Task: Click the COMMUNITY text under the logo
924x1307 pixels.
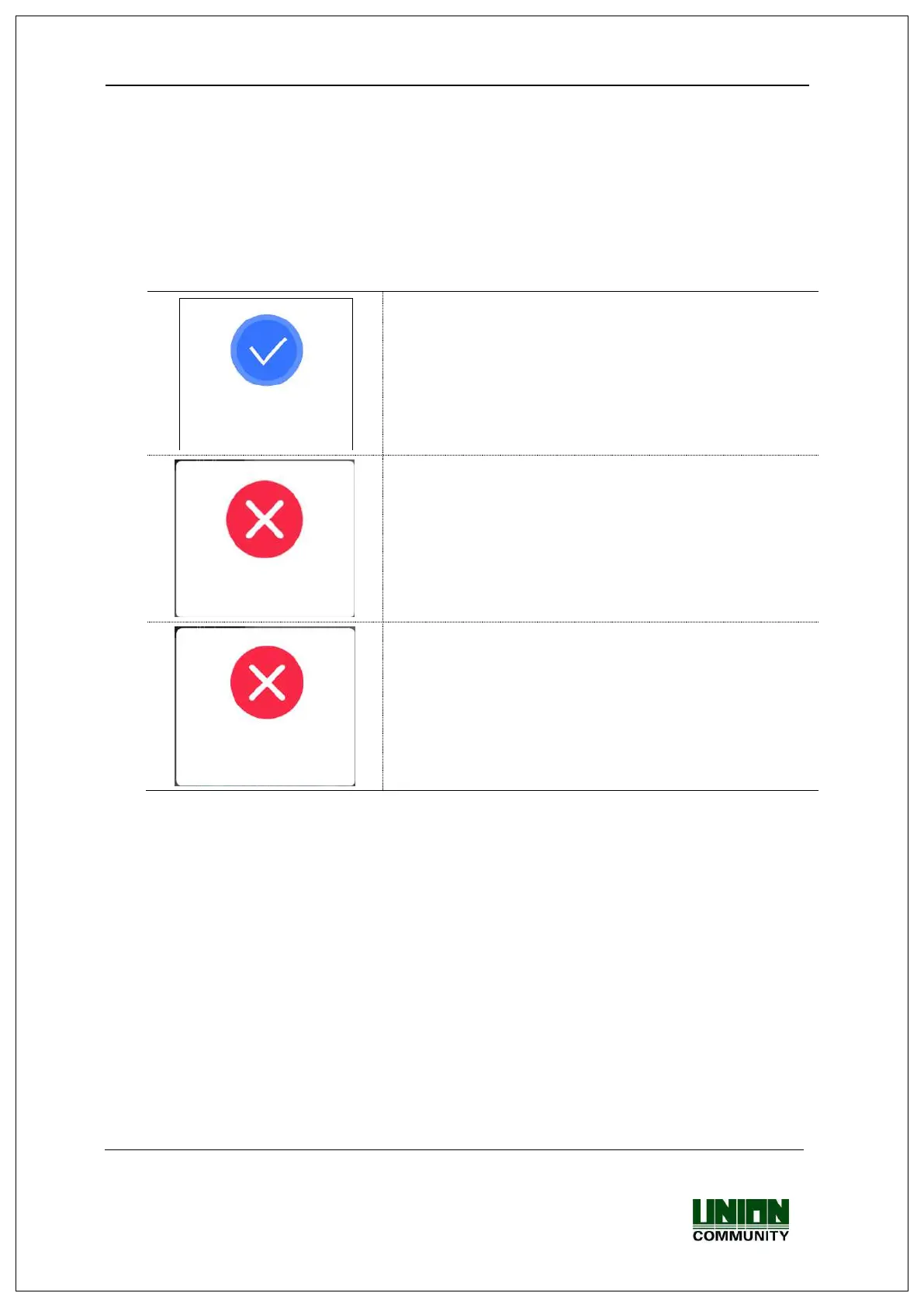Action: (x=741, y=1236)
